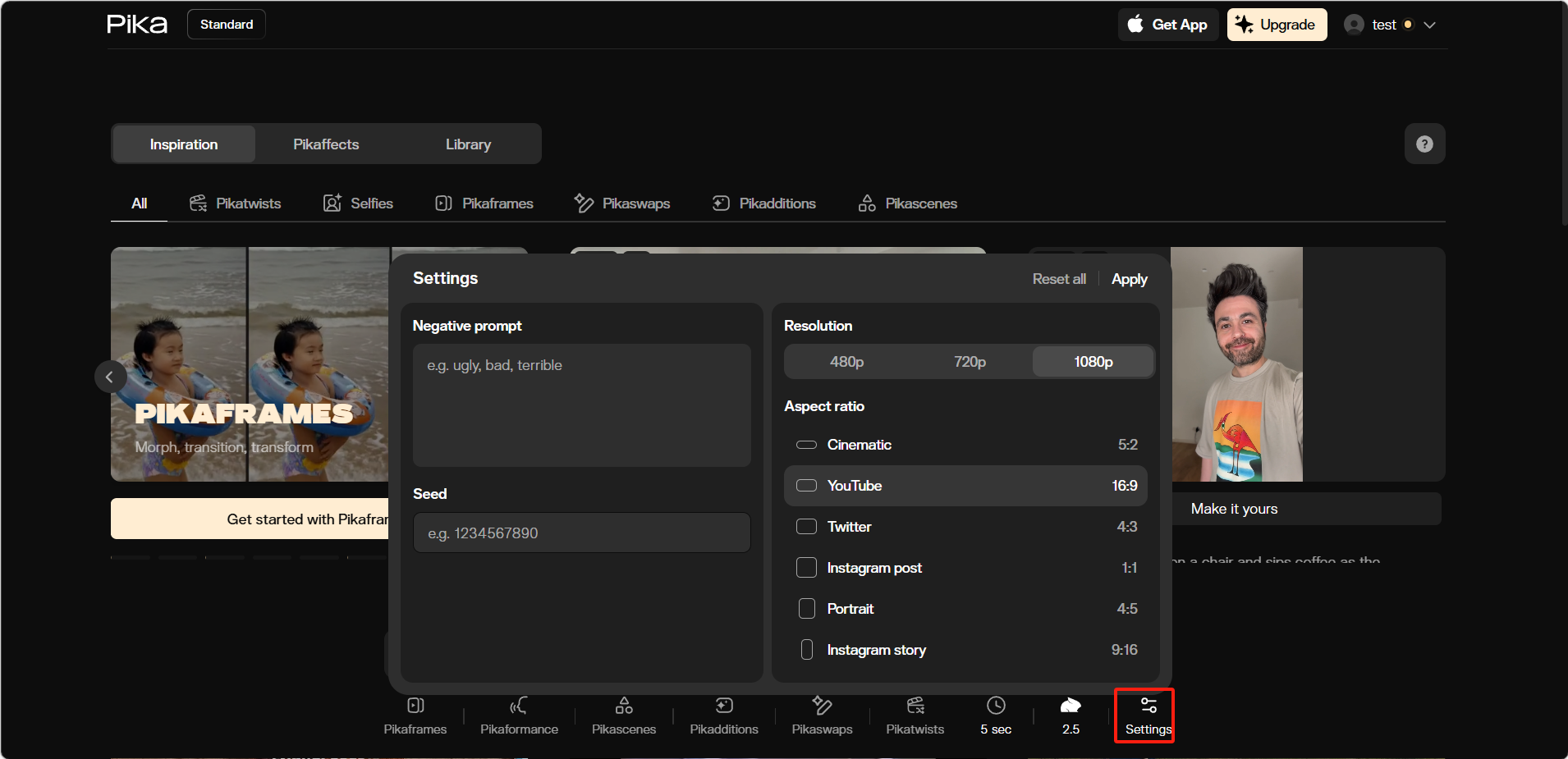
Task: Click the help question mark icon
Action: 1424,144
